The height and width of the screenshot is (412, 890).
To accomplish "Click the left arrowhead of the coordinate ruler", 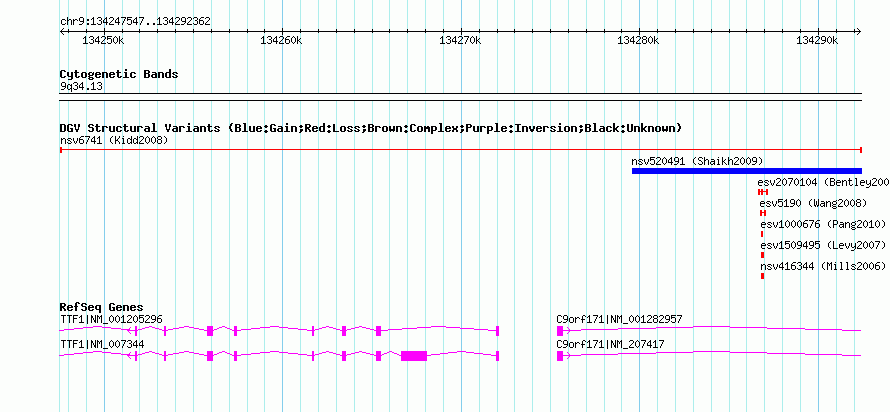I will point(62,32).
